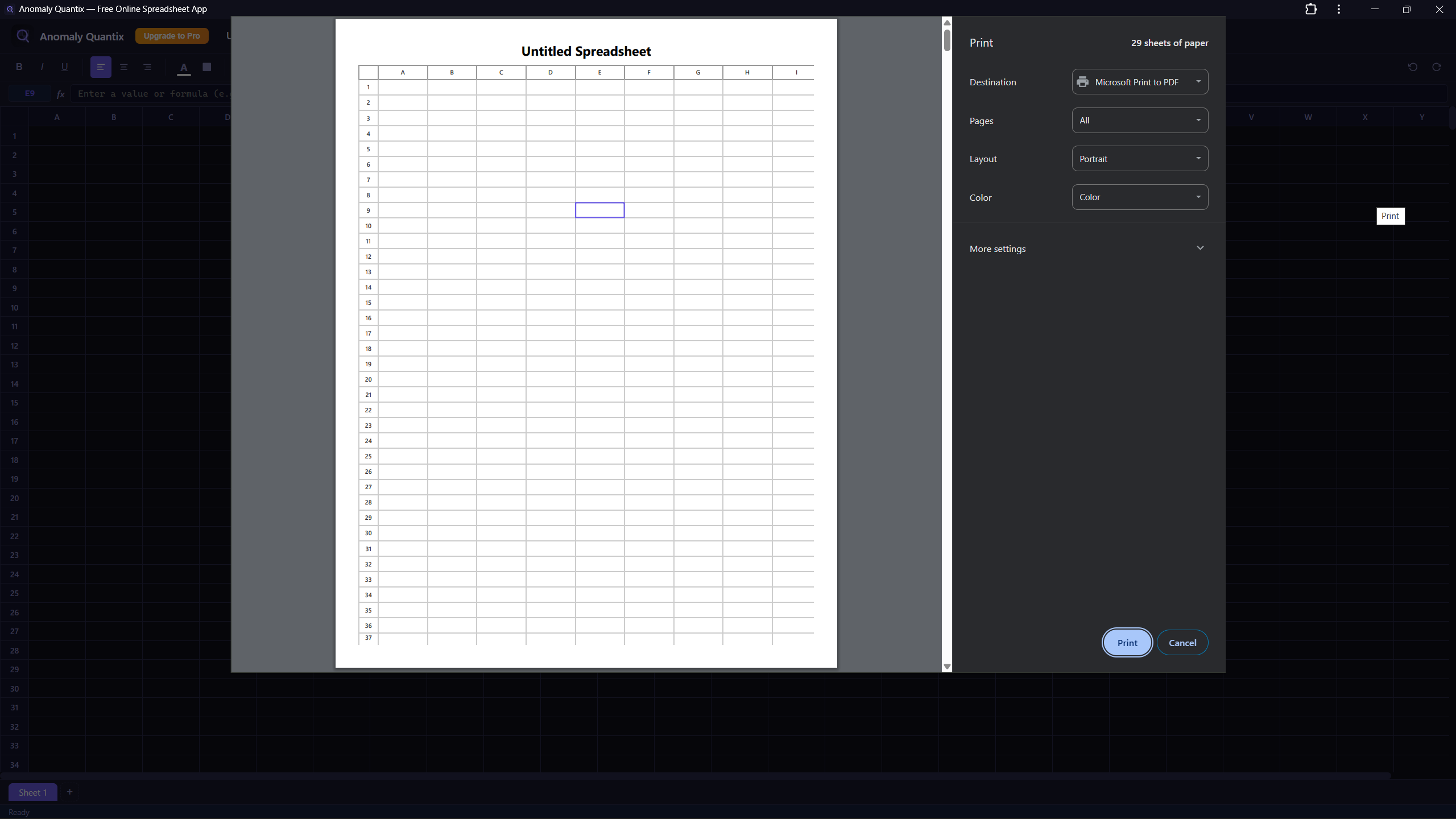The height and width of the screenshot is (819, 1456).
Task: Open the Destination printer dropdown
Action: pos(1140,82)
